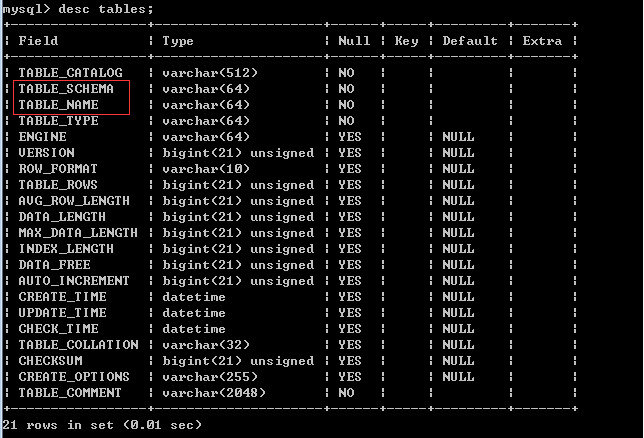Image resolution: width=644 pixels, height=438 pixels.
Task: Select the TABLE_SCHEMA field in red box
Action: point(66,89)
